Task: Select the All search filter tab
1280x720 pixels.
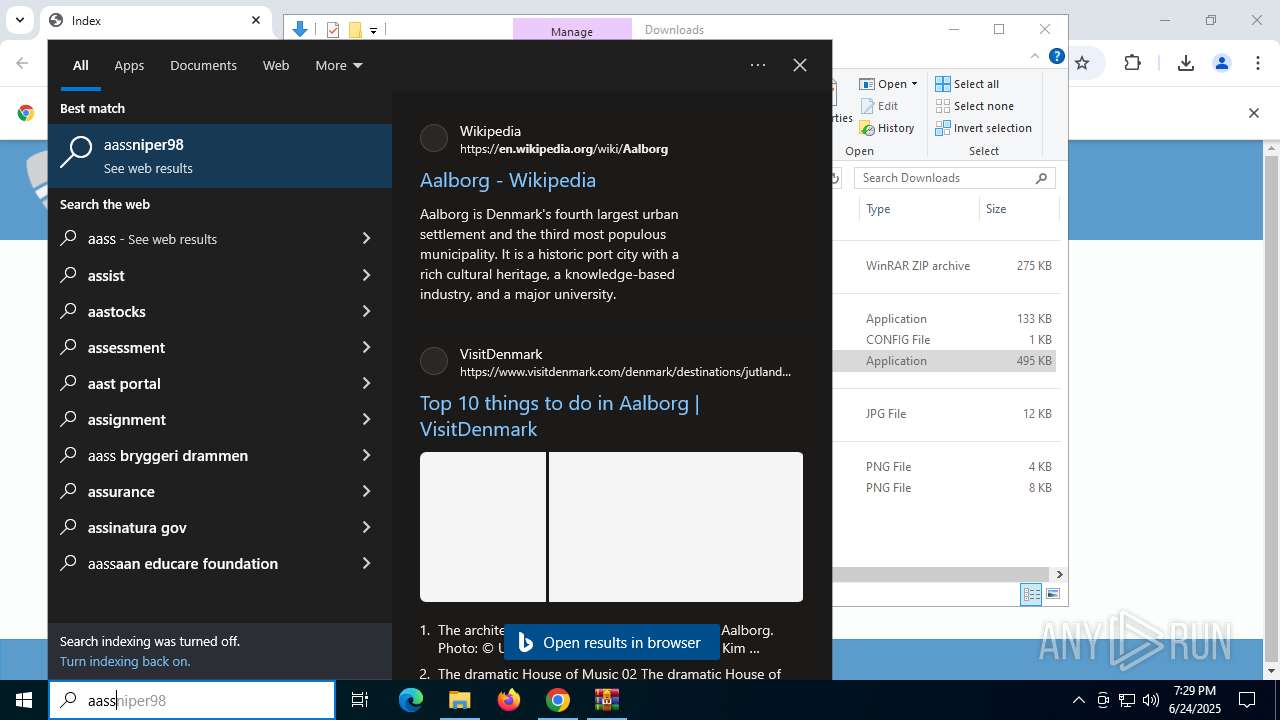Action: [81, 65]
